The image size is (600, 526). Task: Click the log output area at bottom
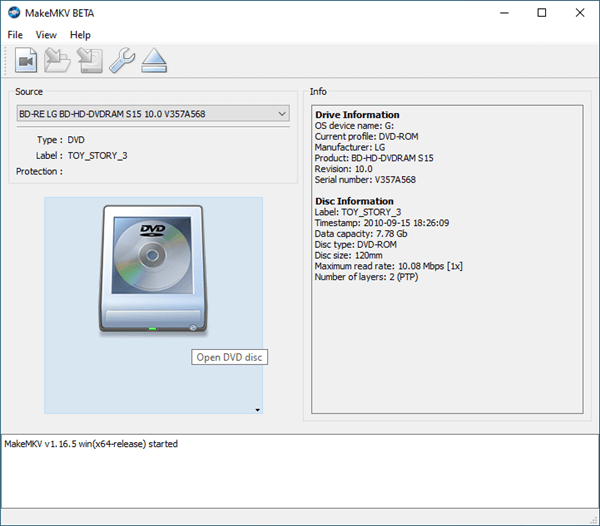click(300, 471)
